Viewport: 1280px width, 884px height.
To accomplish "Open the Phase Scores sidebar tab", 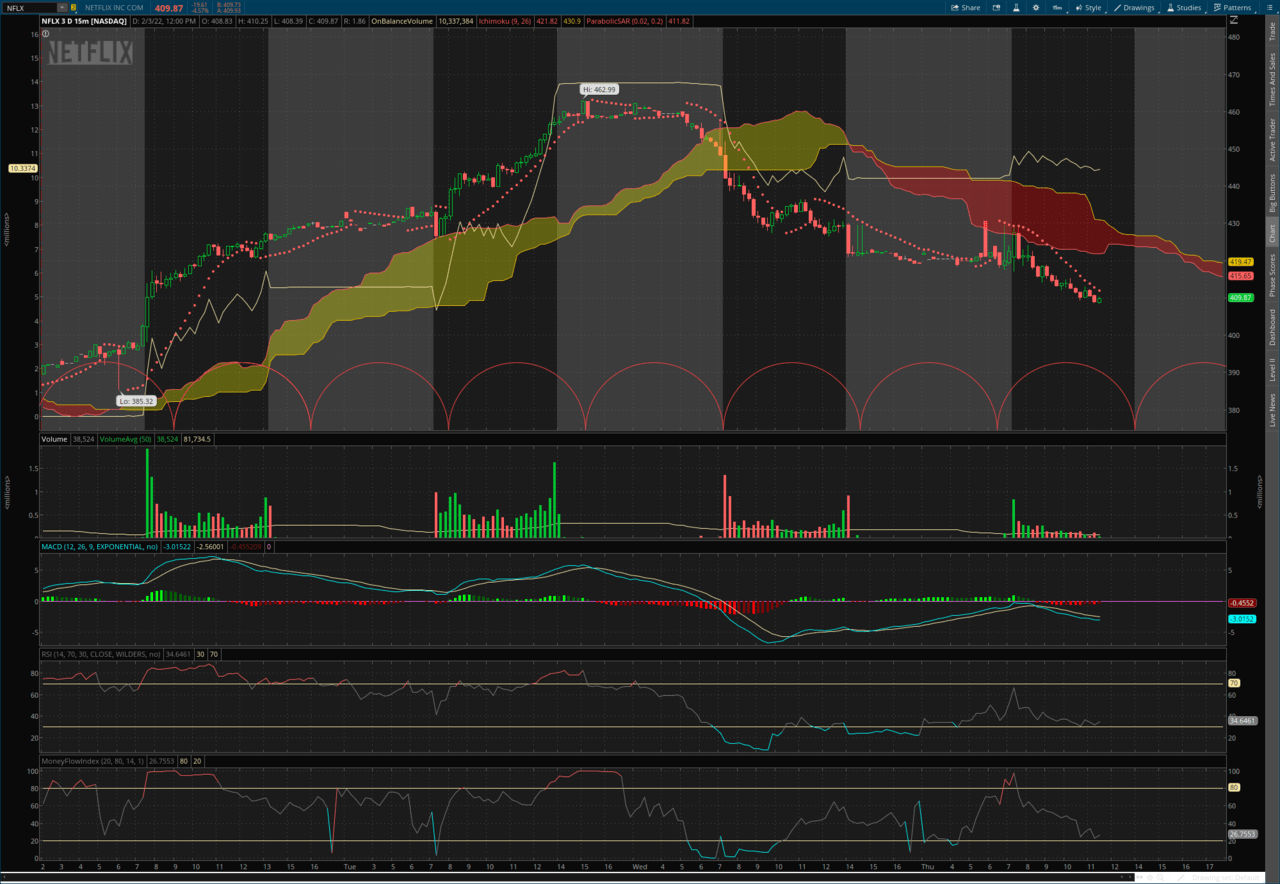I will [1272, 277].
